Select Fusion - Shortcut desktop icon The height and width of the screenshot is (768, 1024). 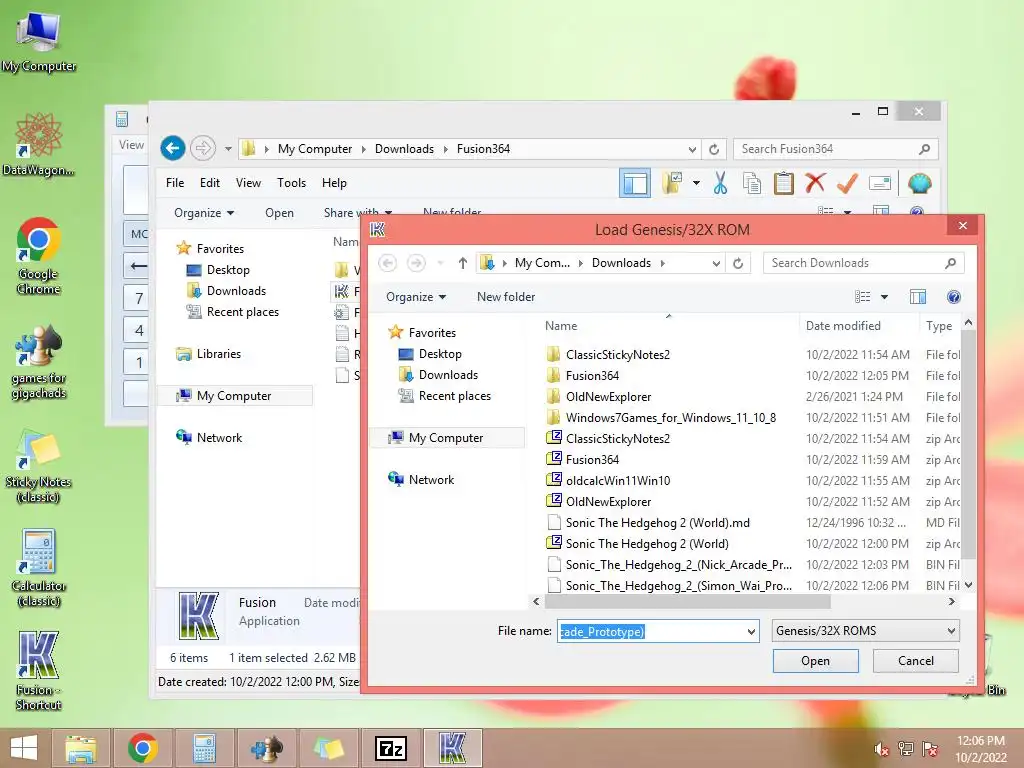(x=39, y=671)
